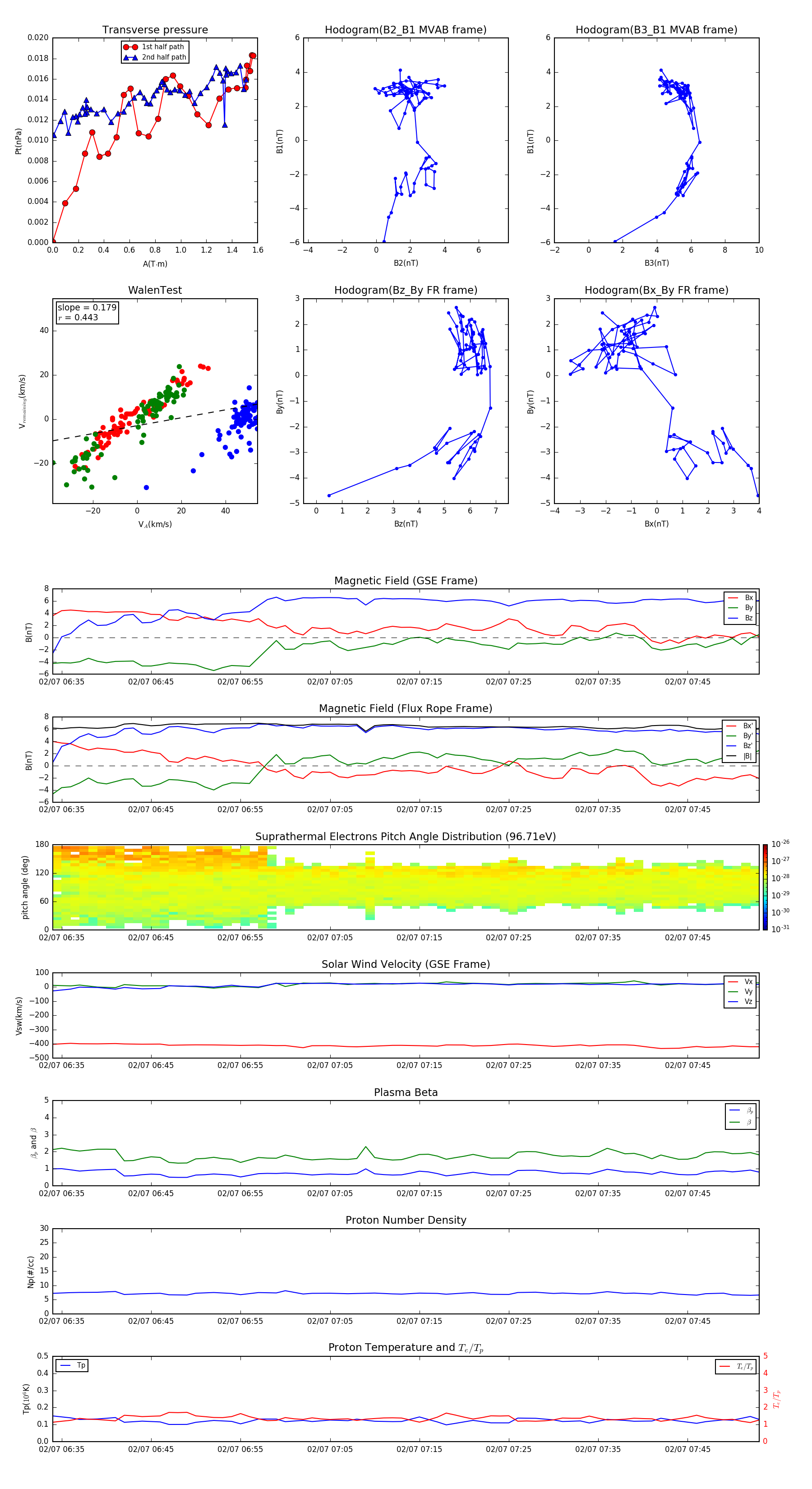Click "02/07 07:45" tick under Proton Number Density
812x1489 pixels.
tap(687, 1321)
